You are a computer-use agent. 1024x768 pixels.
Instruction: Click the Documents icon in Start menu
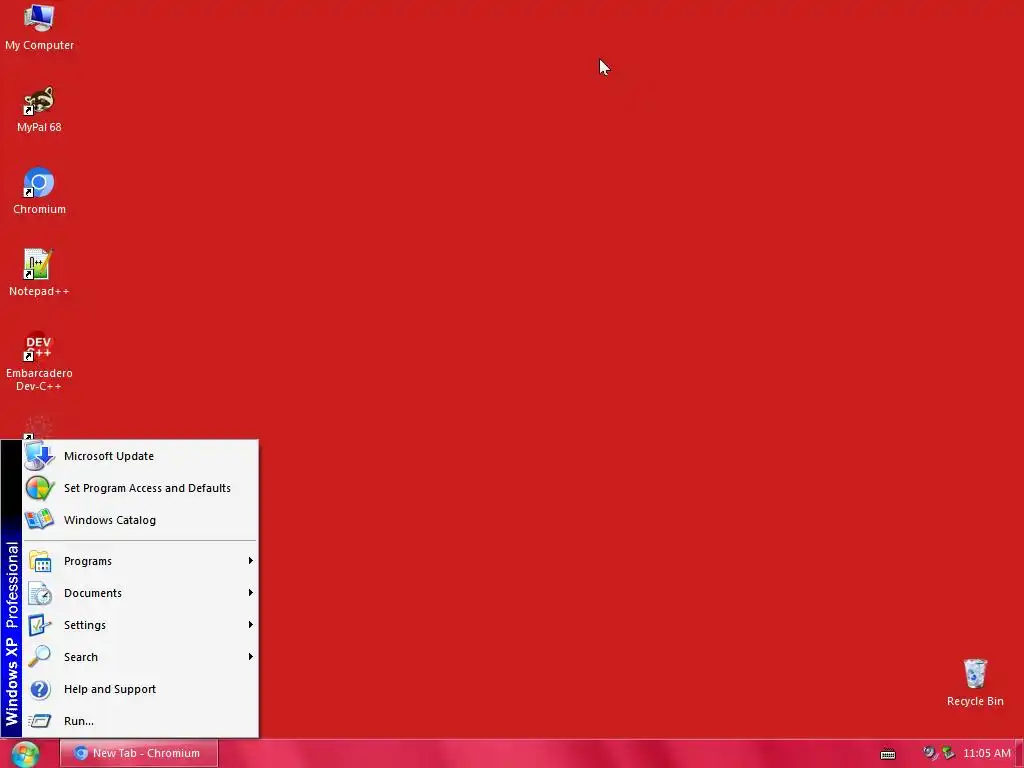pyautogui.click(x=40, y=593)
